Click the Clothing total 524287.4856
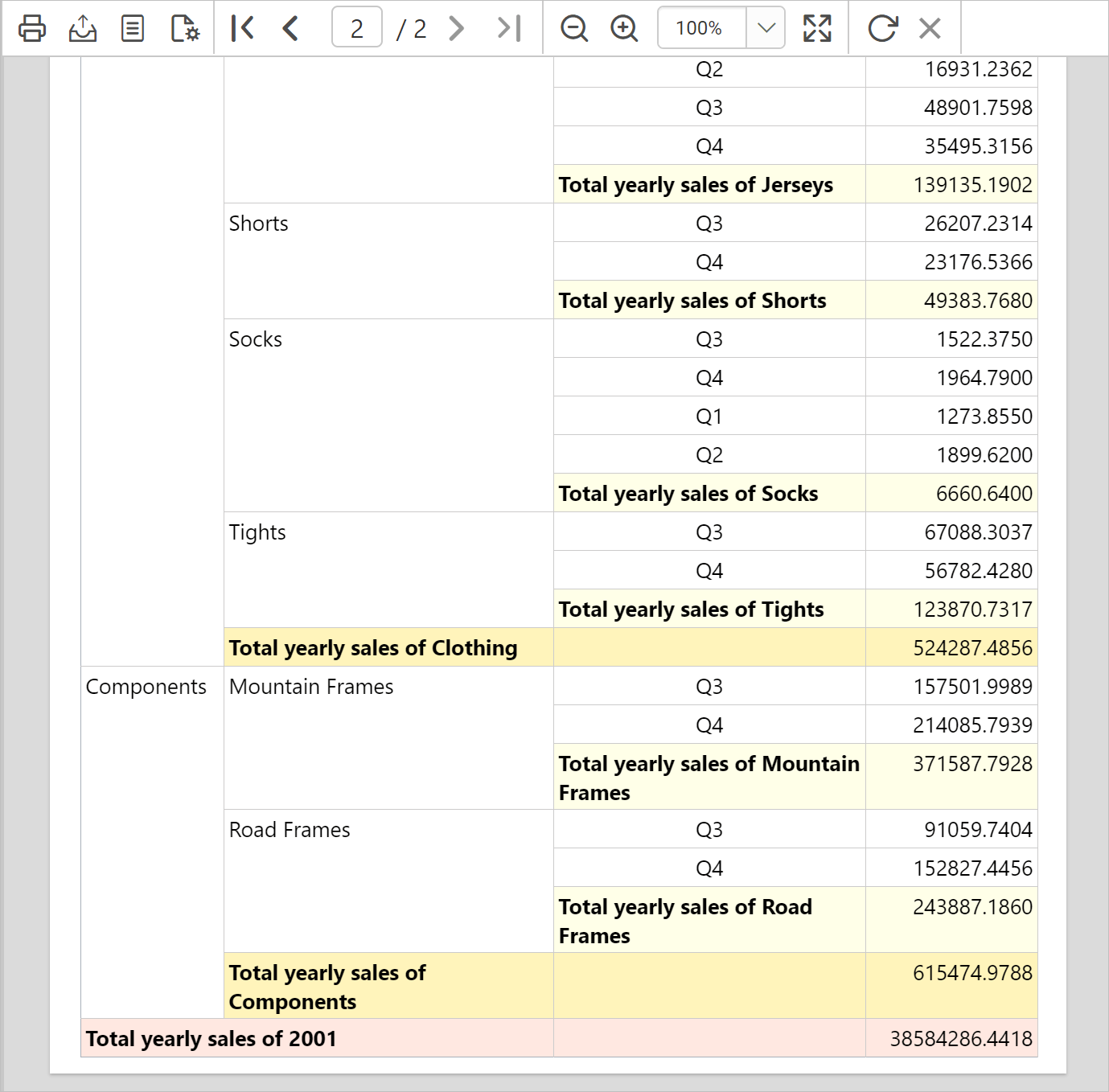The width and height of the screenshot is (1109, 1092). coord(952,647)
